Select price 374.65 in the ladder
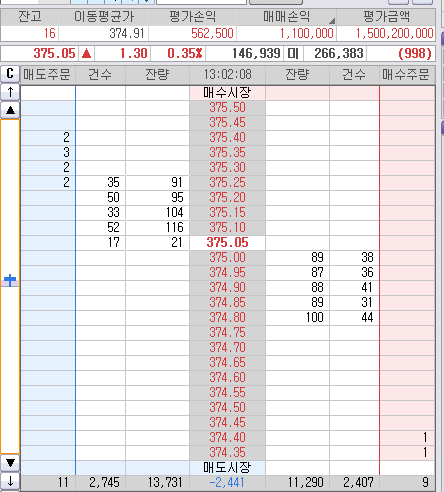Screen dimensions: 444x492 227,362
